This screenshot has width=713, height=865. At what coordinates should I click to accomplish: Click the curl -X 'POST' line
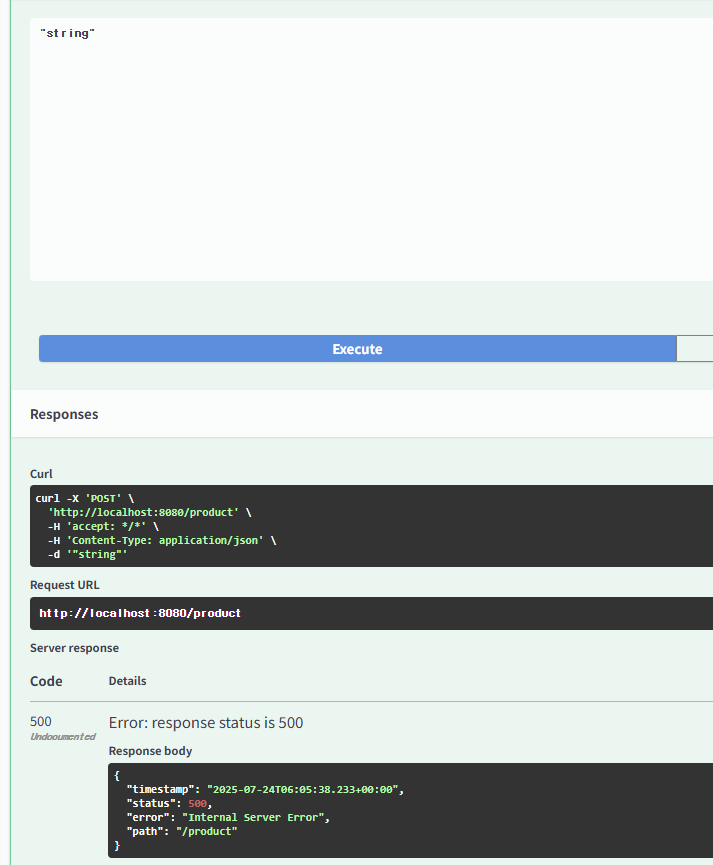pyautogui.click(x=84, y=498)
